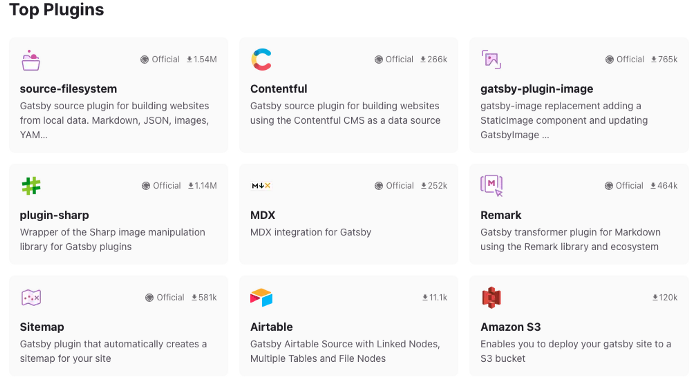Click the Airtable 11.1k download count

tap(435, 297)
